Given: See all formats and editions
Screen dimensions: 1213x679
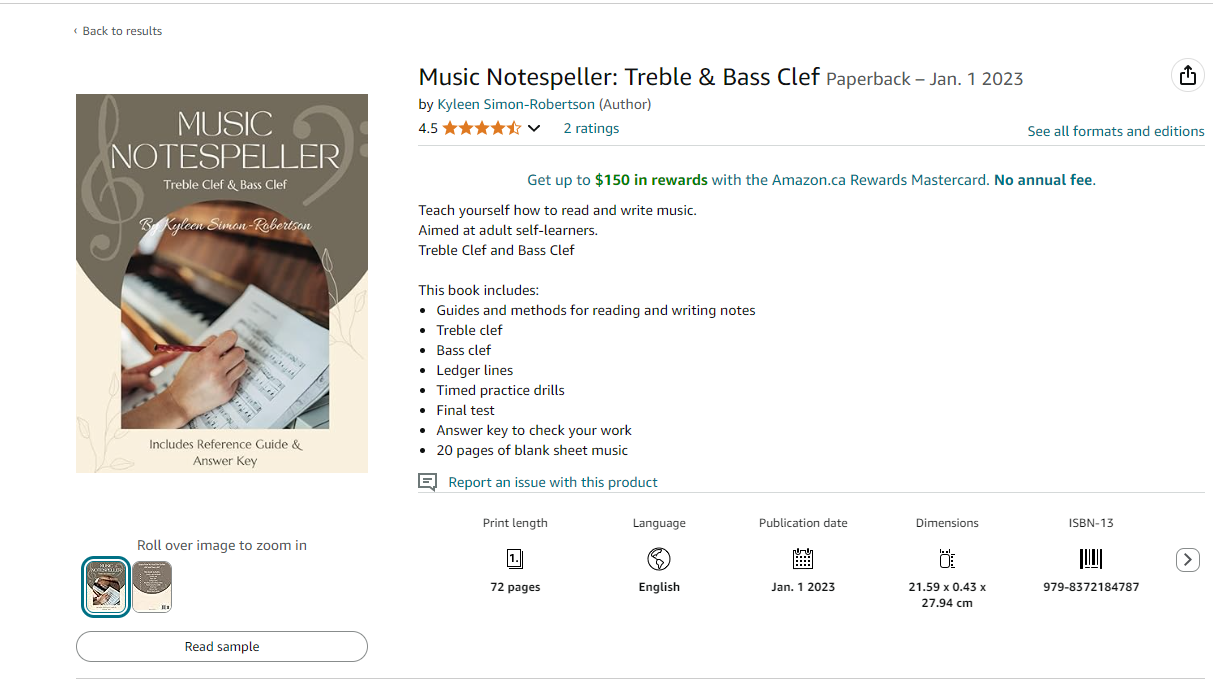Looking at the screenshot, I should [x=1116, y=131].
